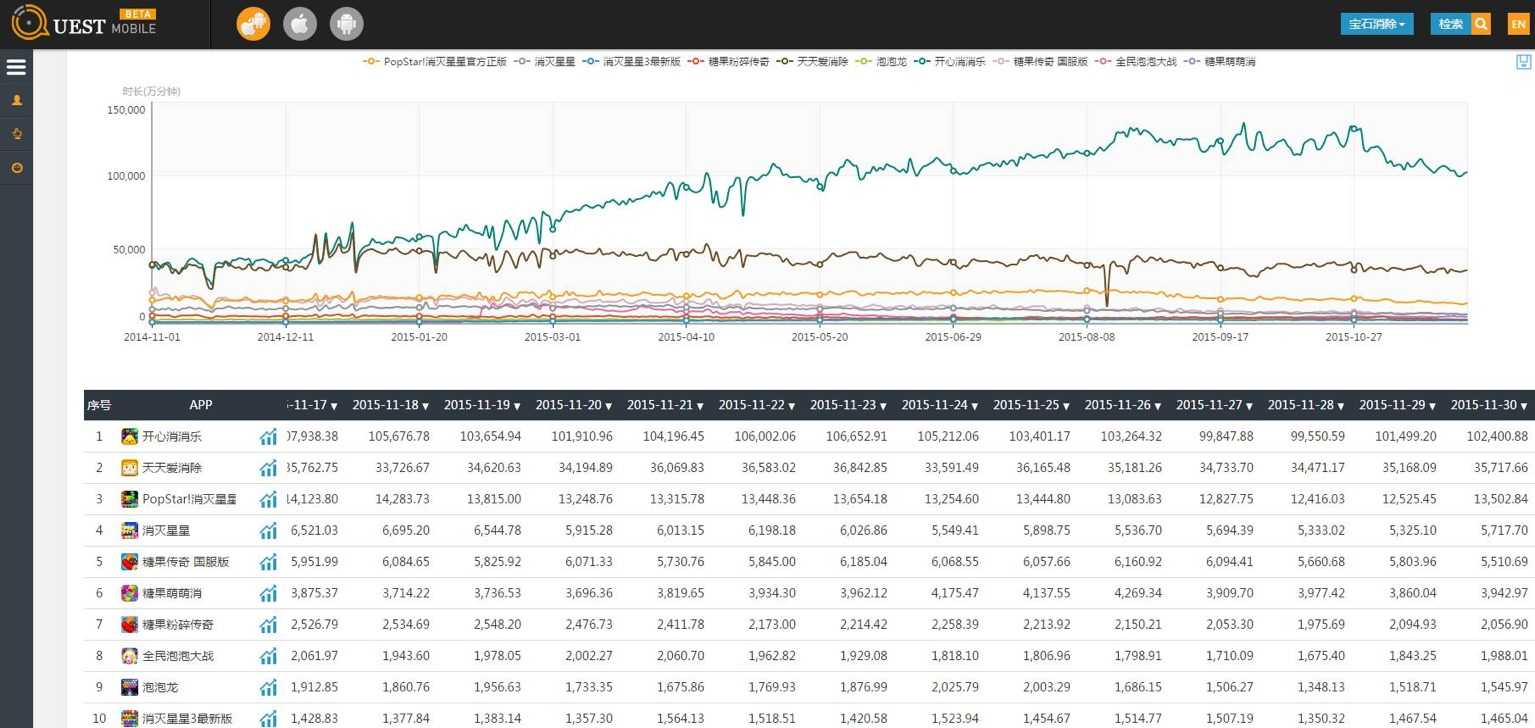1535x728 pixels.
Task: Click the APP column header
Action: (x=201, y=405)
